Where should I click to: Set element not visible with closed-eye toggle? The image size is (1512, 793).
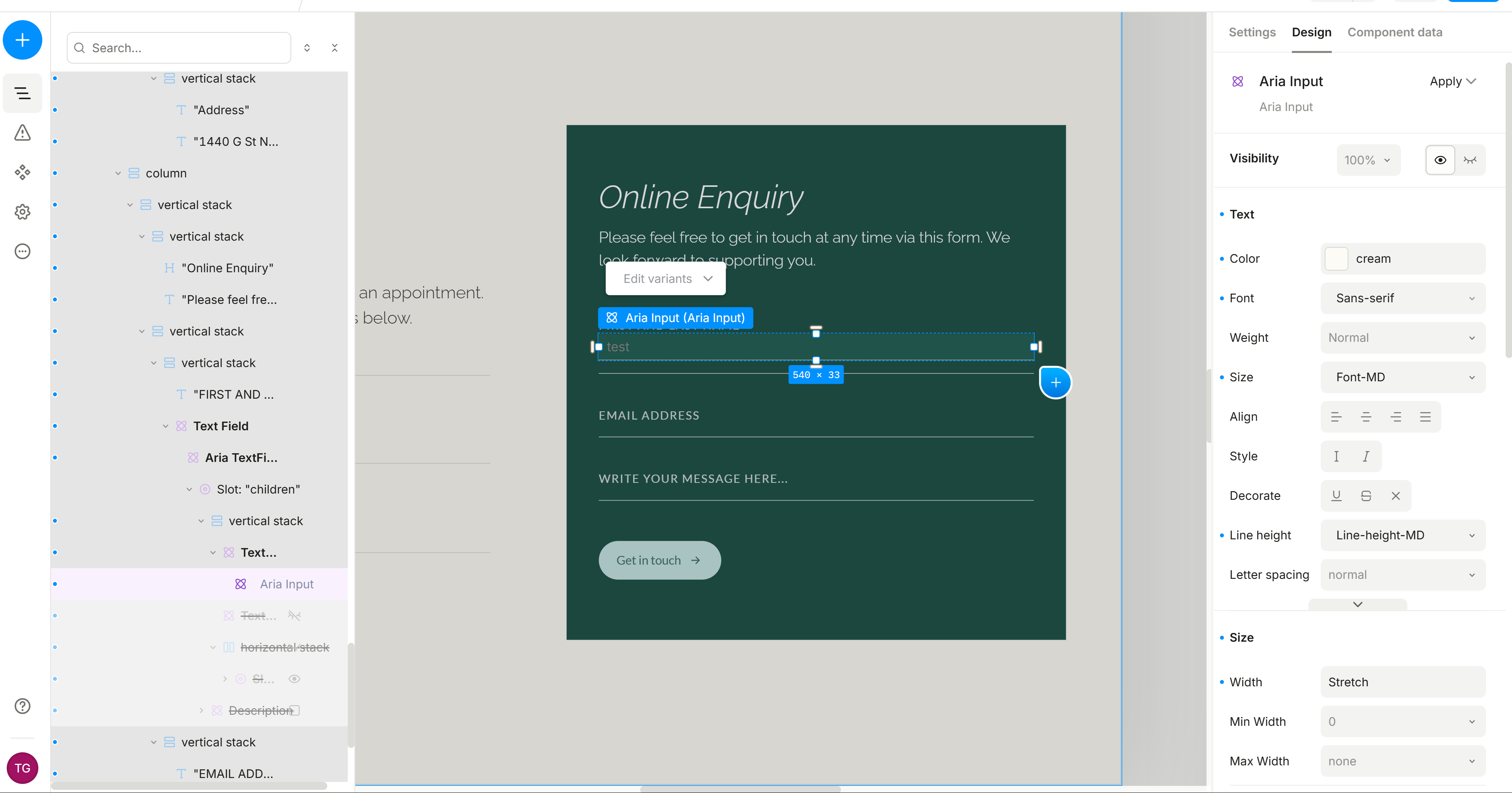point(1470,160)
